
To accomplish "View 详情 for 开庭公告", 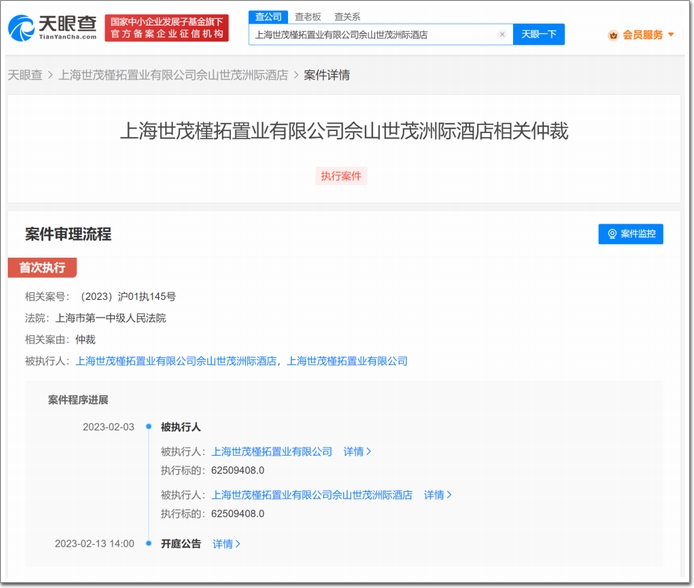I will coord(226,544).
